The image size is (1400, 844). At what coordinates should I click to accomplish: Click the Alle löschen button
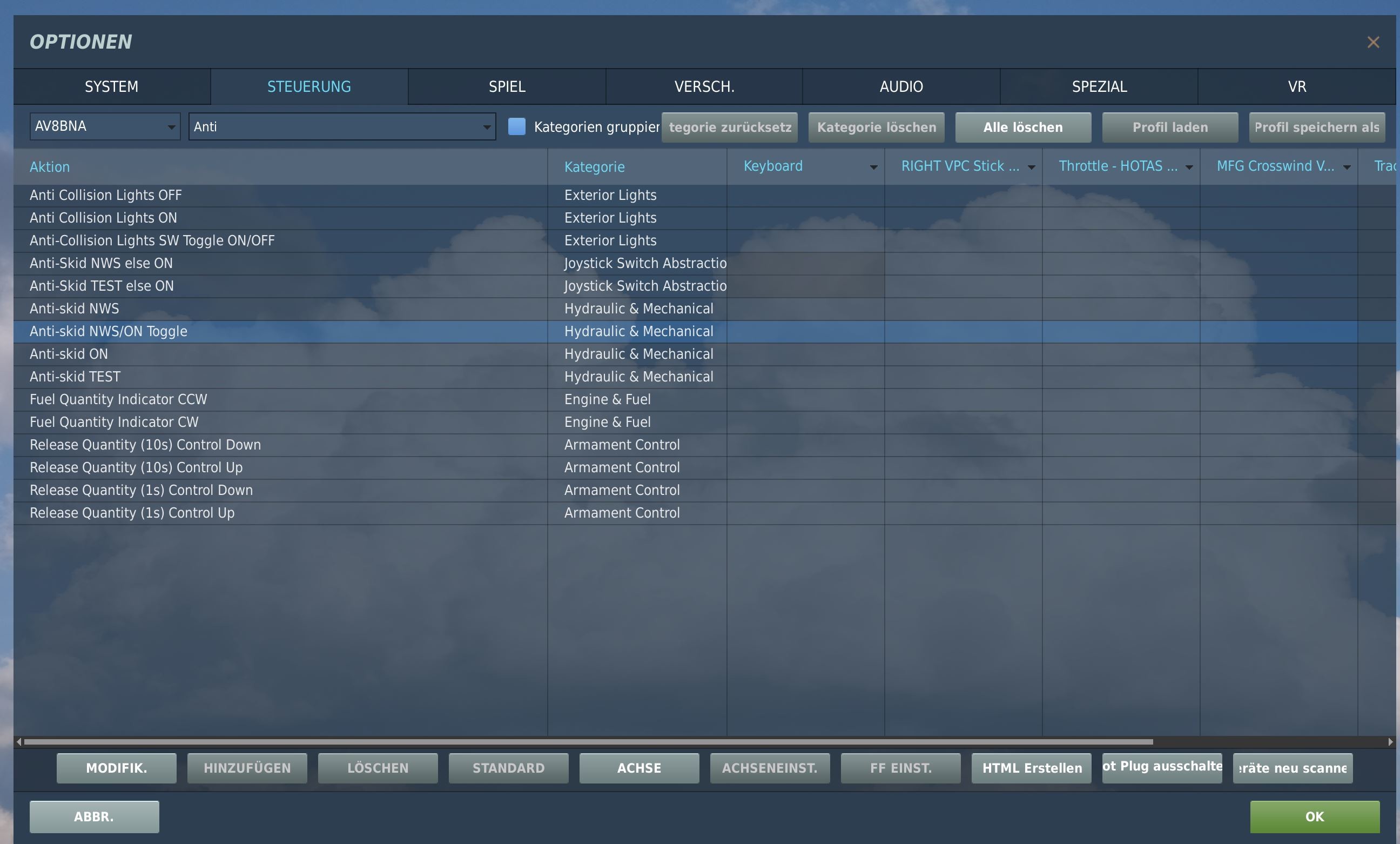[x=1023, y=128]
